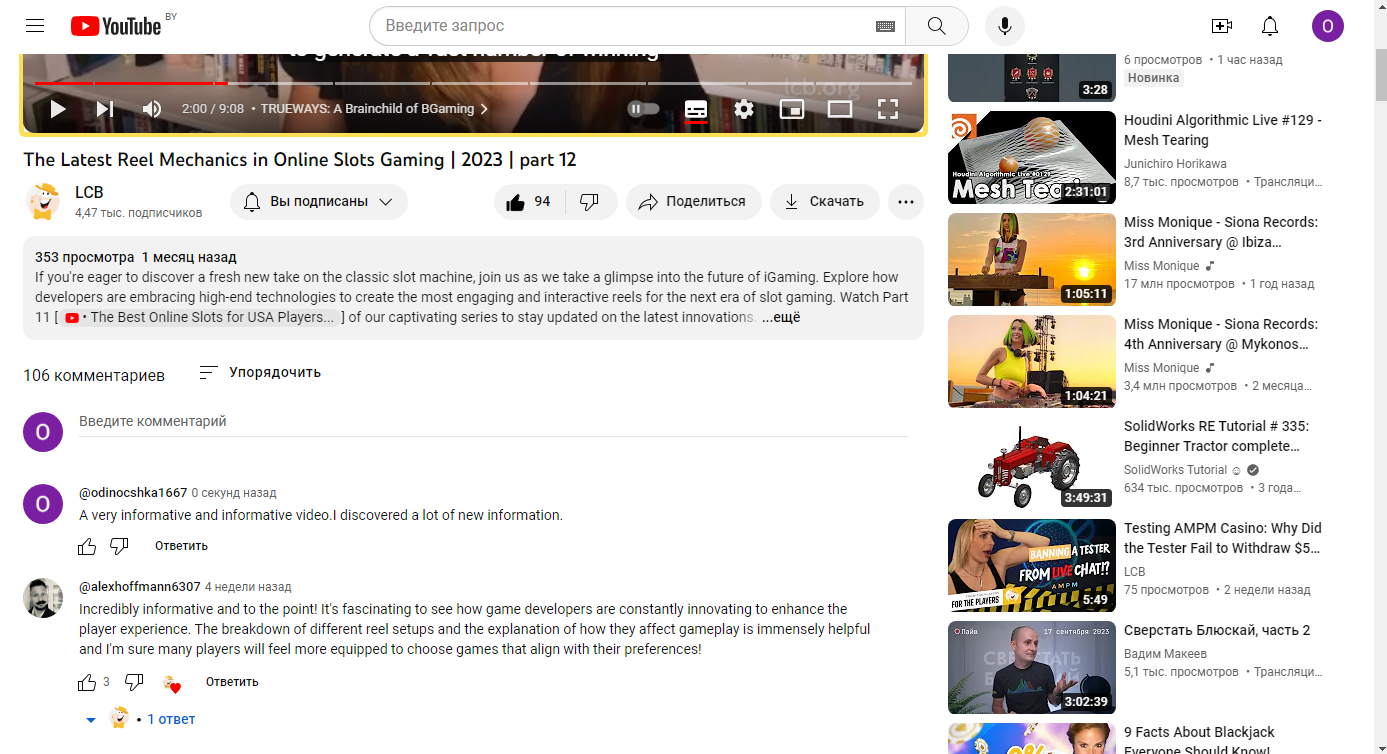Screen dimensions: 1387x754
Task: Open timestamp 0 секунд назад
Action: (234, 493)
